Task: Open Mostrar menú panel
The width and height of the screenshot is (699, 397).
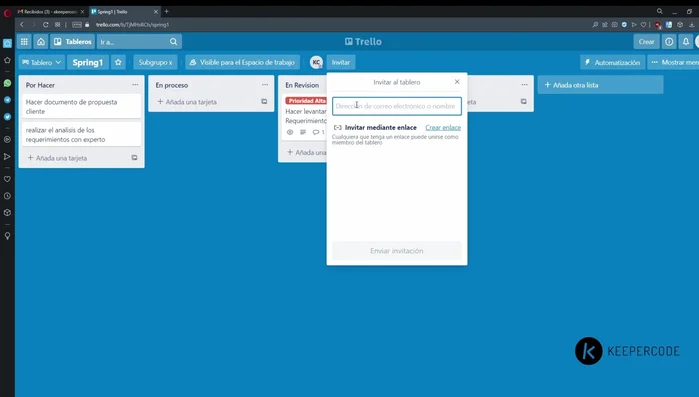Action: coord(673,62)
